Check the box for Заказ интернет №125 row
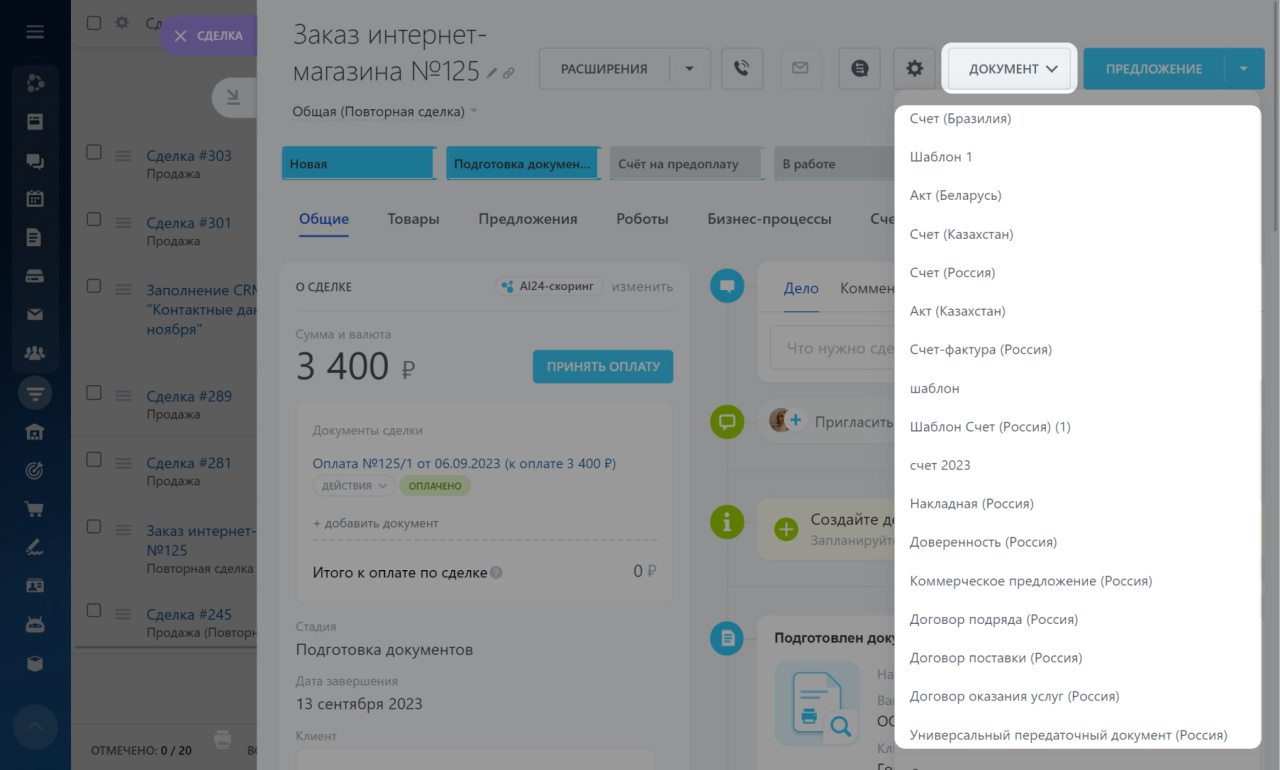The height and width of the screenshot is (770, 1280). click(94, 527)
